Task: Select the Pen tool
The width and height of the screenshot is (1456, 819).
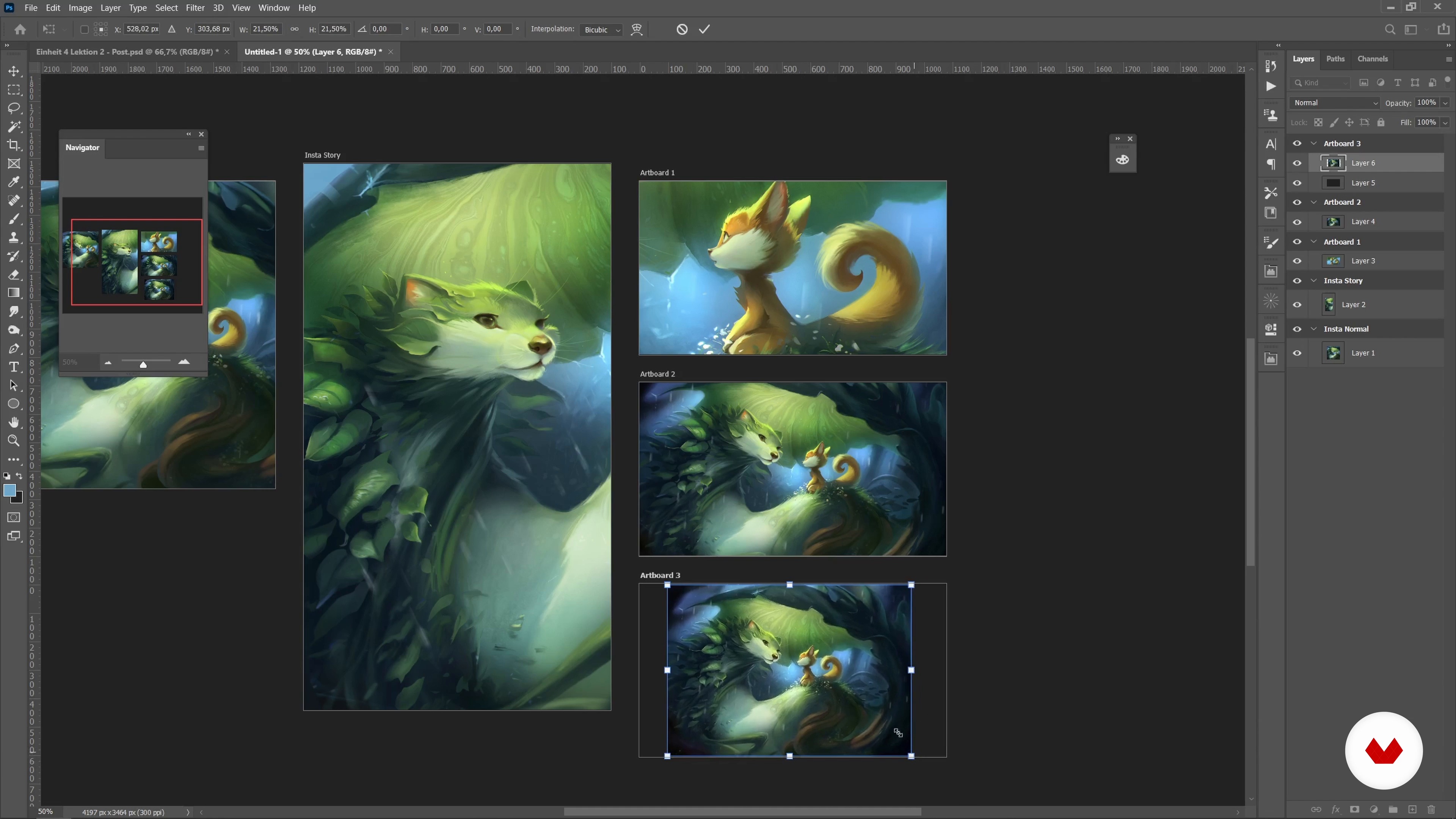Action: 14,349
